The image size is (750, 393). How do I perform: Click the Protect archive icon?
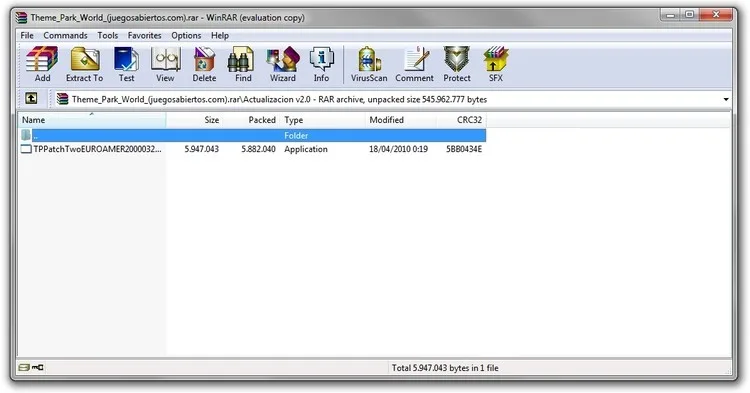point(457,65)
